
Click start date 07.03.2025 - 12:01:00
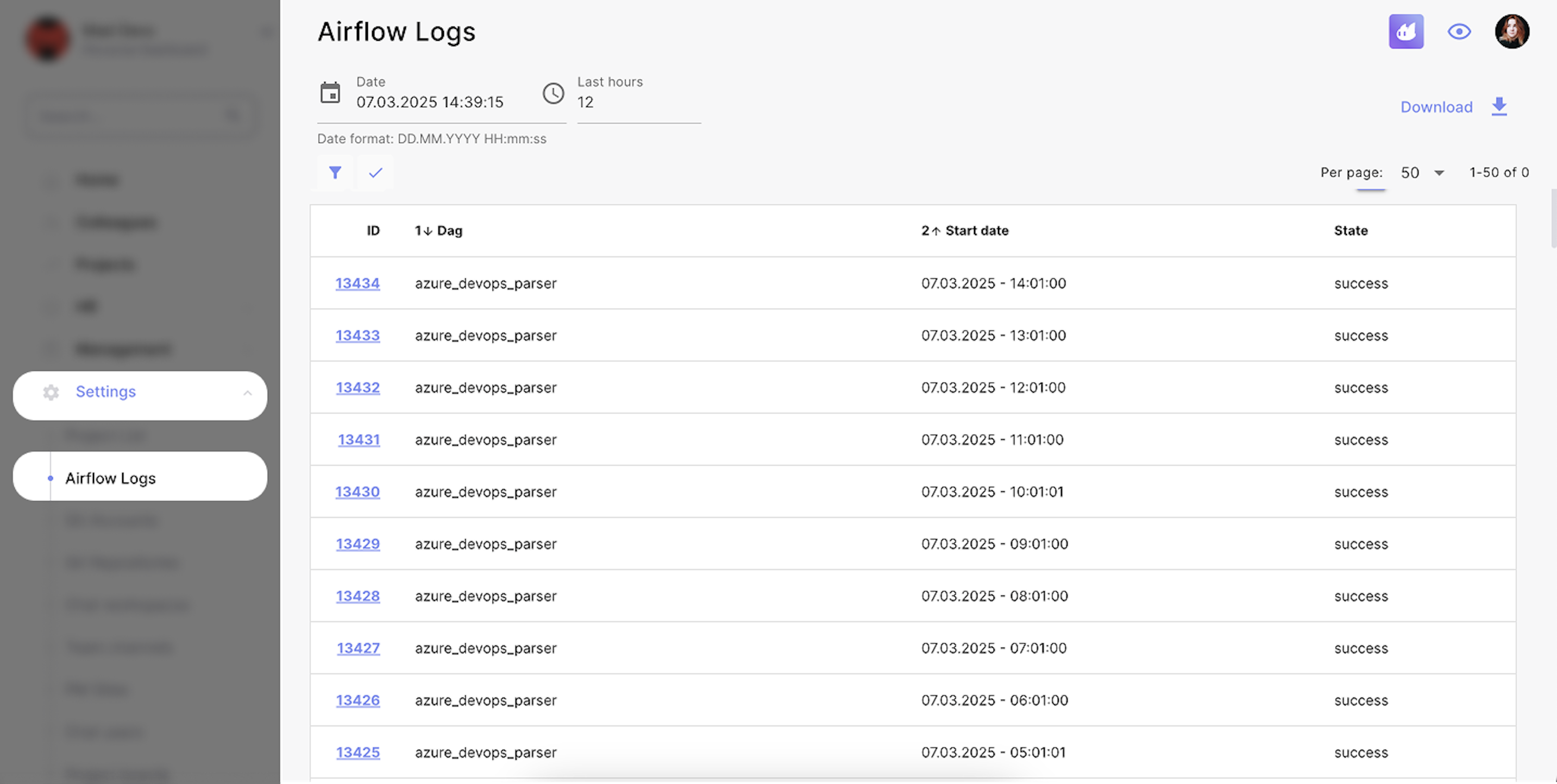pyautogui.click(x=993, y=387)
